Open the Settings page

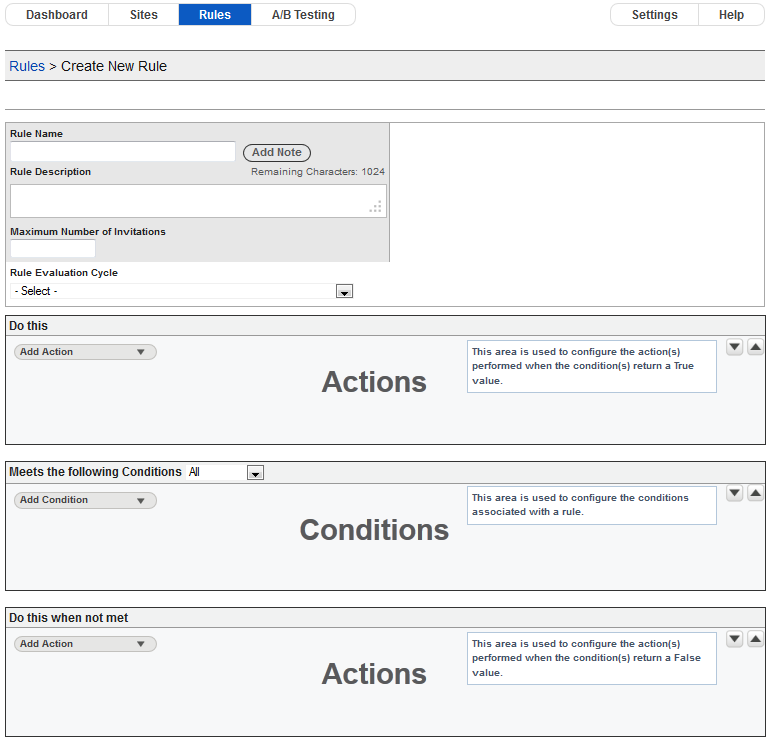click(x=655, y=15)
